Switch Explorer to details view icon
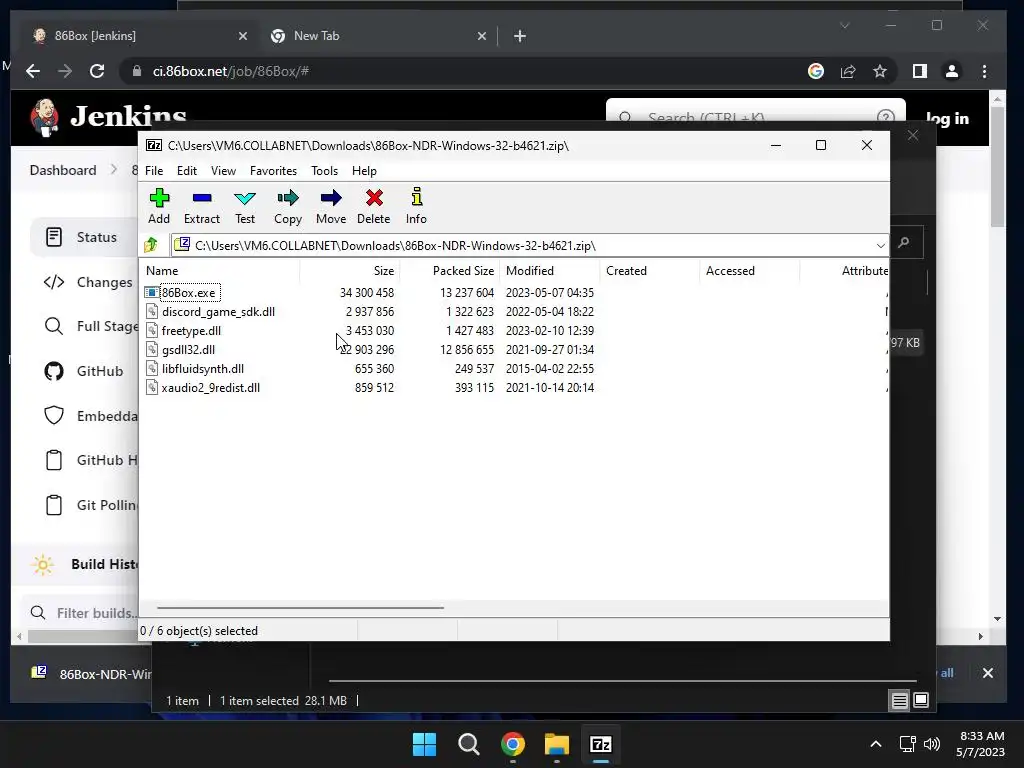 pyautogui.click(x=899, y=701)
